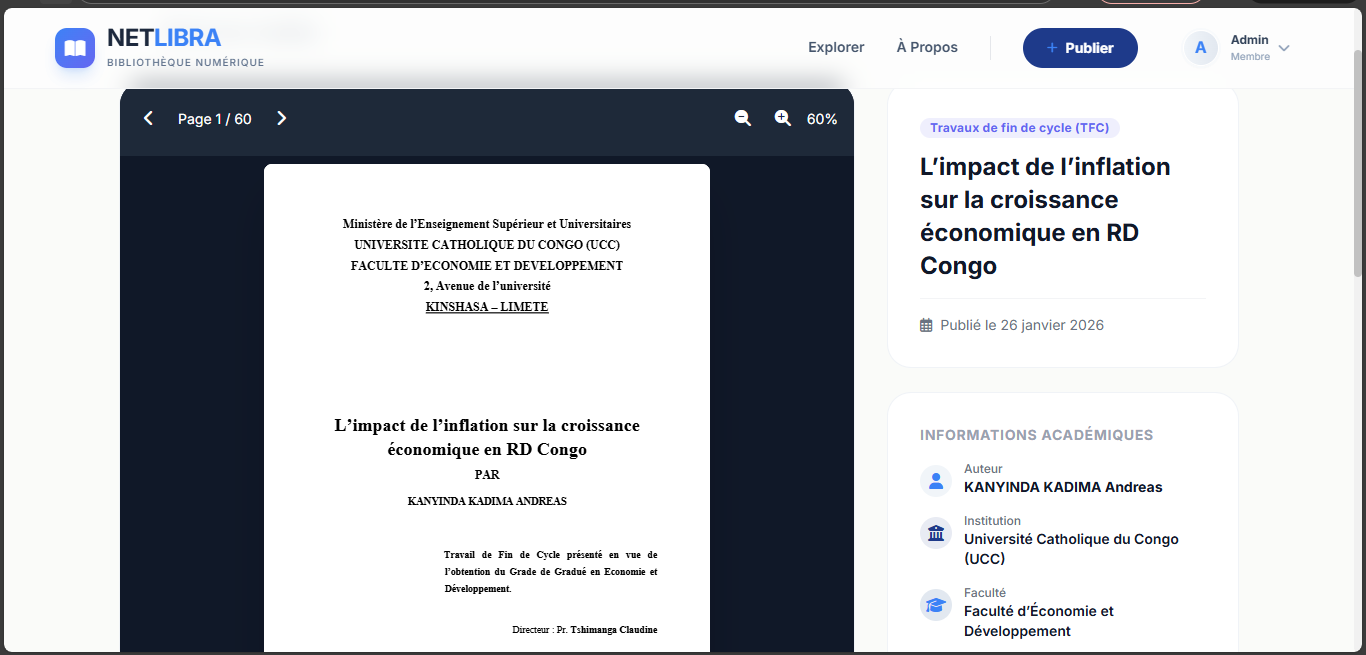Click the Admin avatar circle
Viewport: 1366px width, 655px height.
tap(1201, 48)
